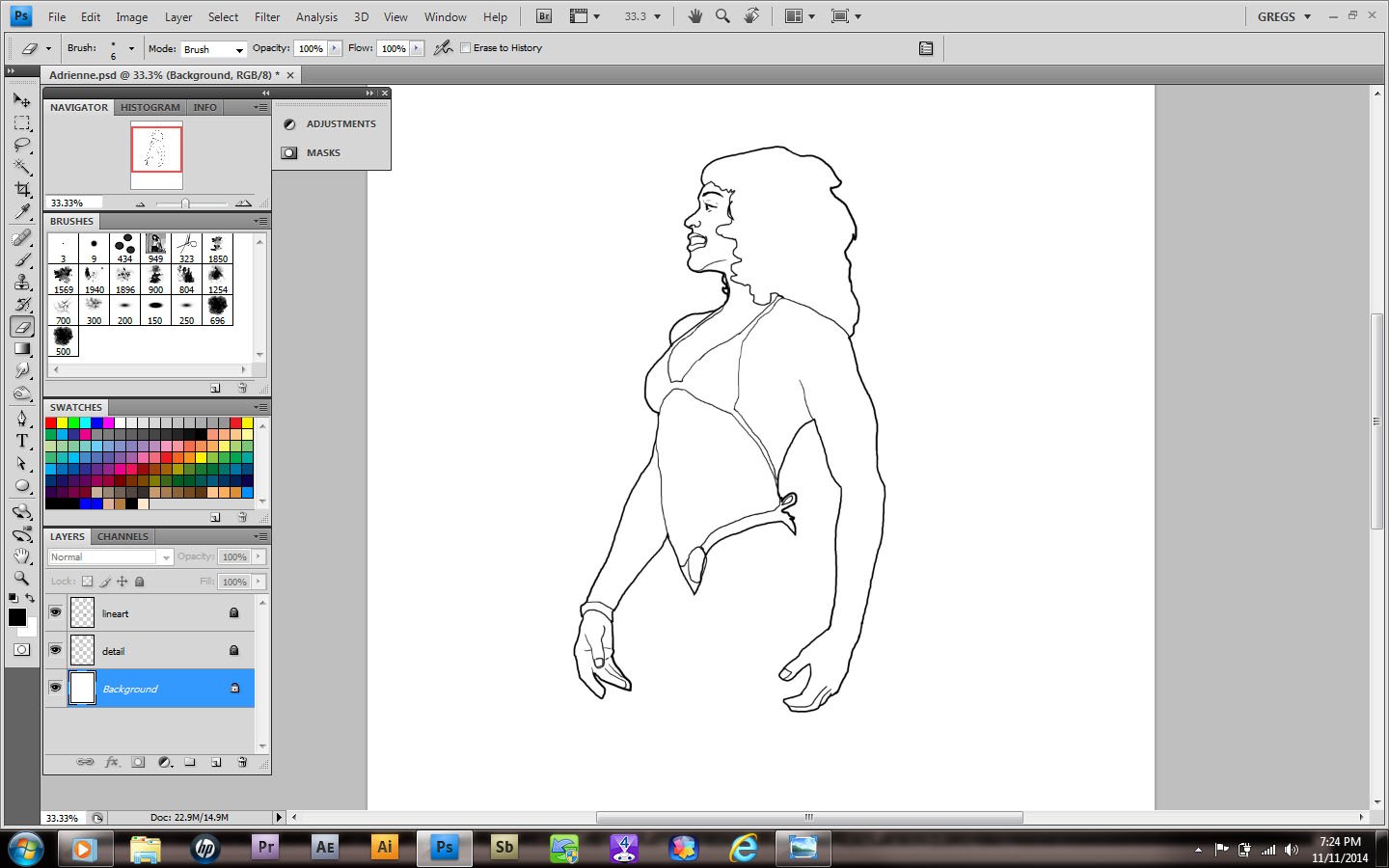
Task: Enable the Erase to History checkbox
Action: [466, 48]
